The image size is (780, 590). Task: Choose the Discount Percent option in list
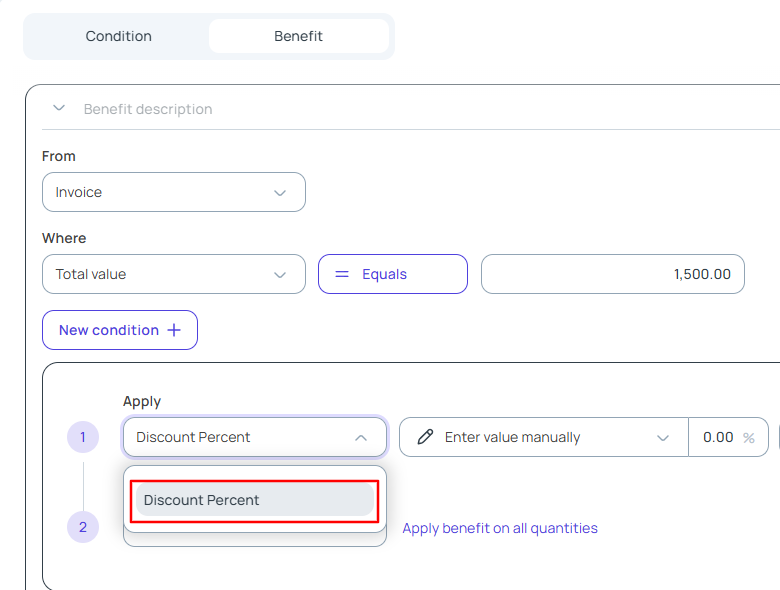pos(254,500)
